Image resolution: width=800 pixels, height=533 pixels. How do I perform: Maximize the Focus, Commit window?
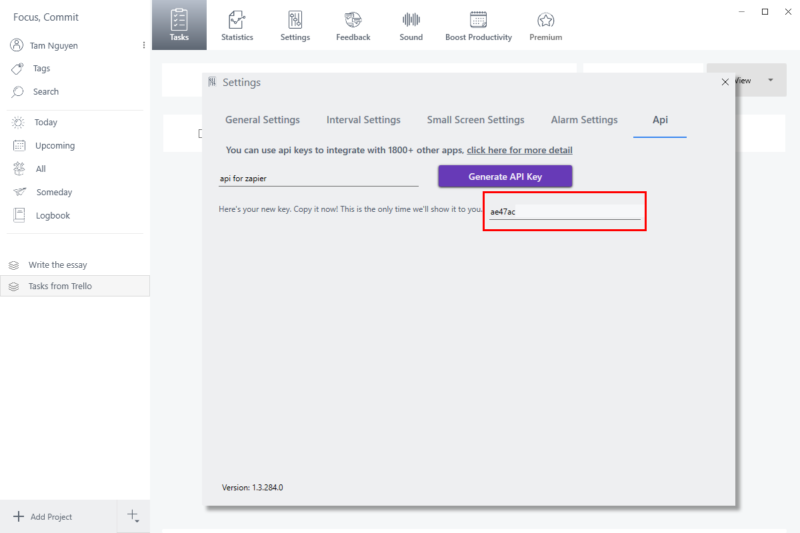[765, 11]
